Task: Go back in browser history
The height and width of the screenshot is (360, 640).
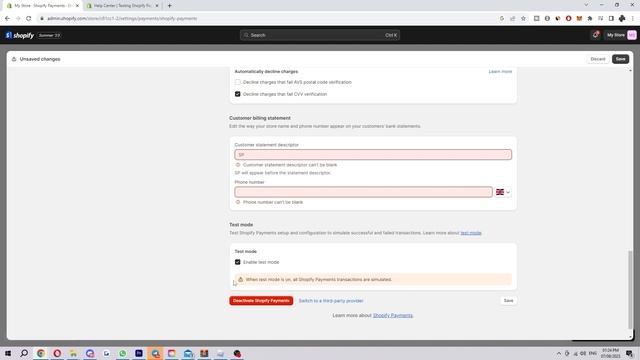Action: [x=7, y=18]
